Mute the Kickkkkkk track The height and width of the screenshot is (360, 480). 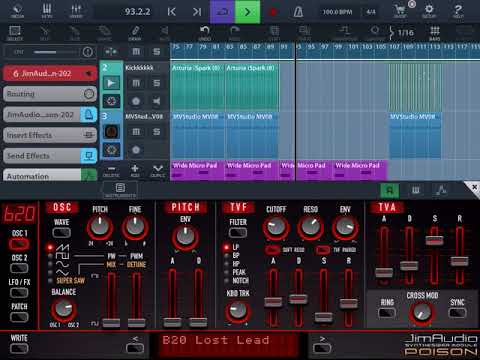136,83
